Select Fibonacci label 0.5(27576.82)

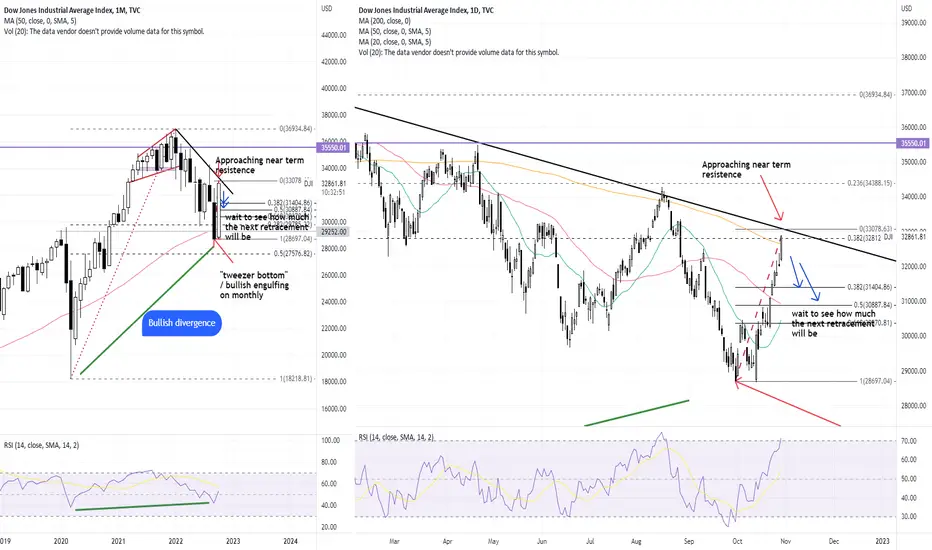point(292,253)
